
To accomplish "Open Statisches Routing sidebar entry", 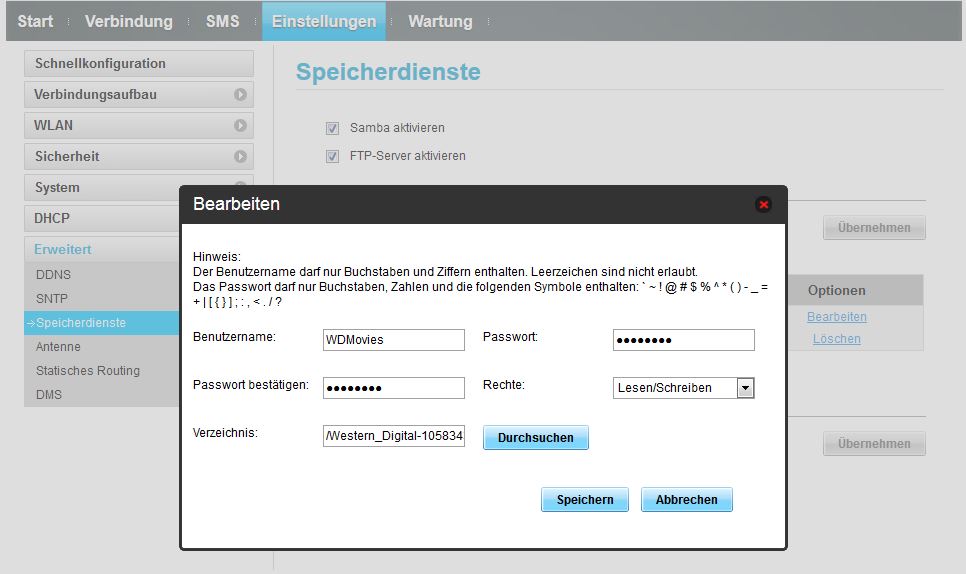I will [88, 370].
